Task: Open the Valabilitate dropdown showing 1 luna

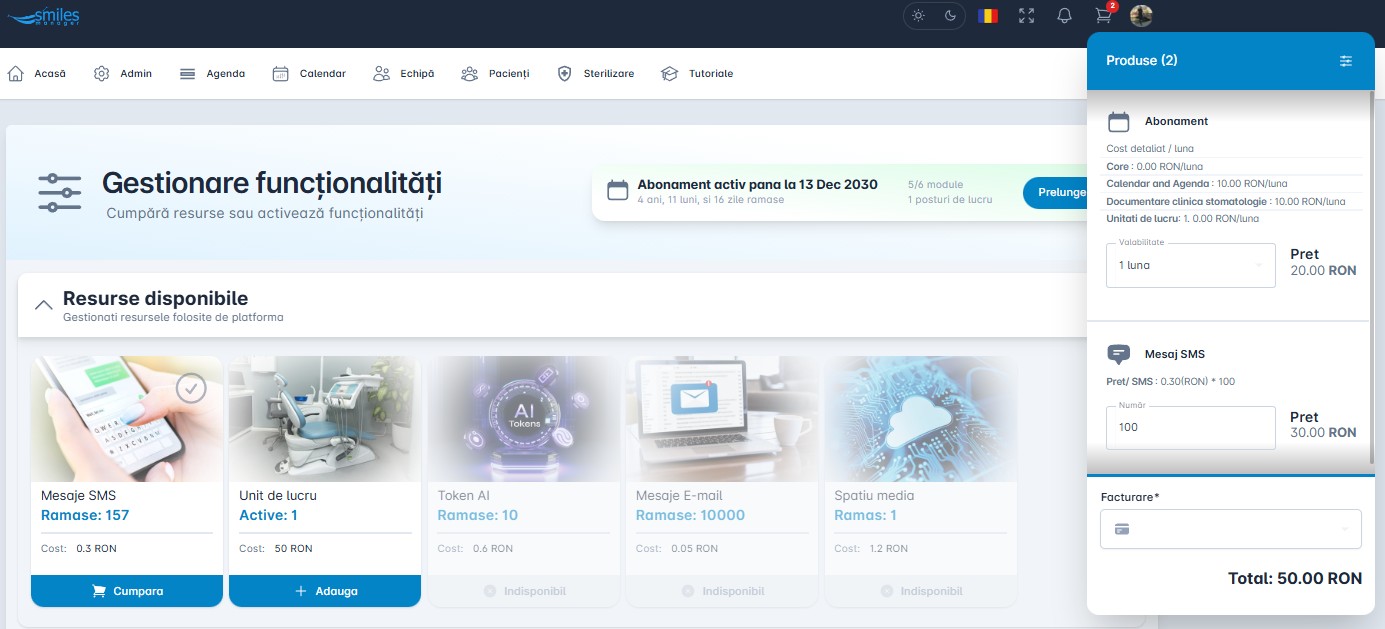Action: pos(1190,265)
